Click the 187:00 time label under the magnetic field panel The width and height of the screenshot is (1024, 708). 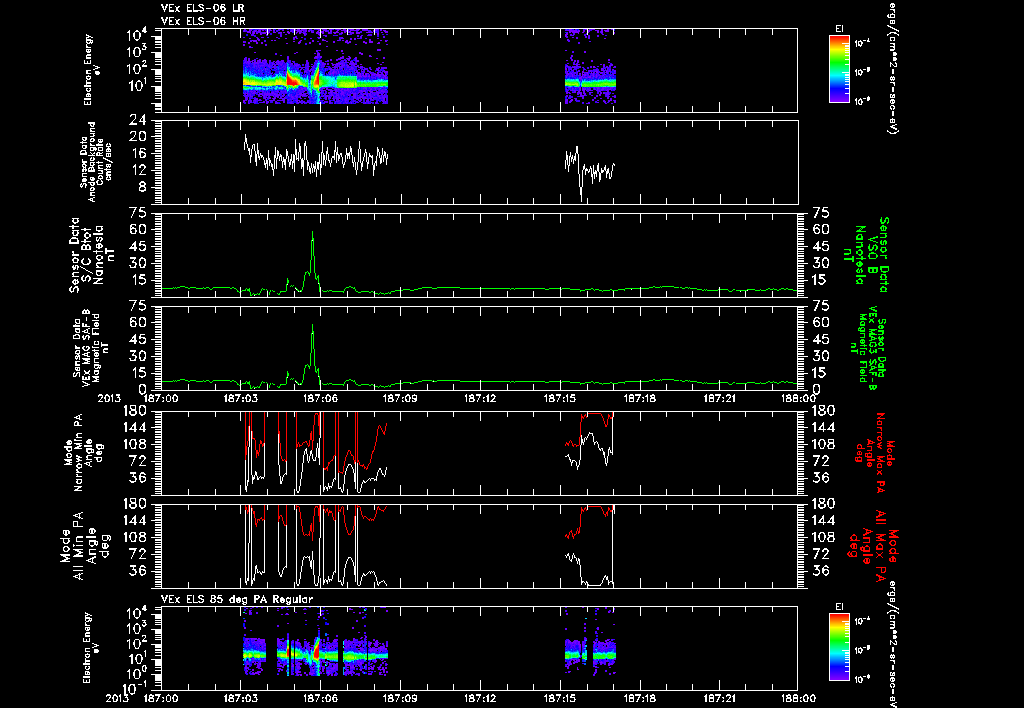point(161,397)
